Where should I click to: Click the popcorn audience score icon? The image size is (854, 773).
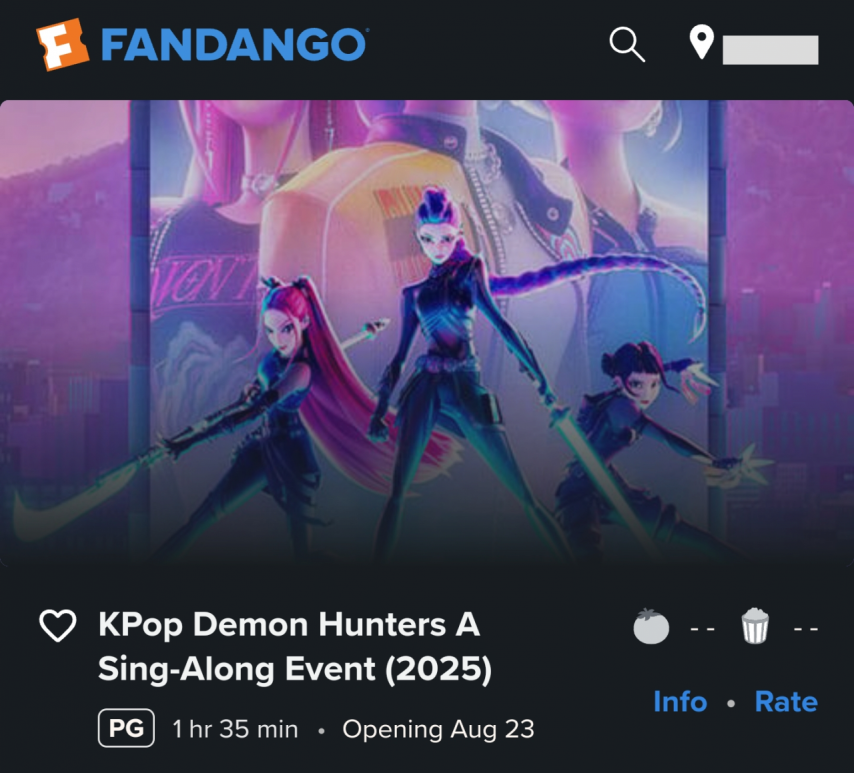pyautogui.click(x=755, y=626)
